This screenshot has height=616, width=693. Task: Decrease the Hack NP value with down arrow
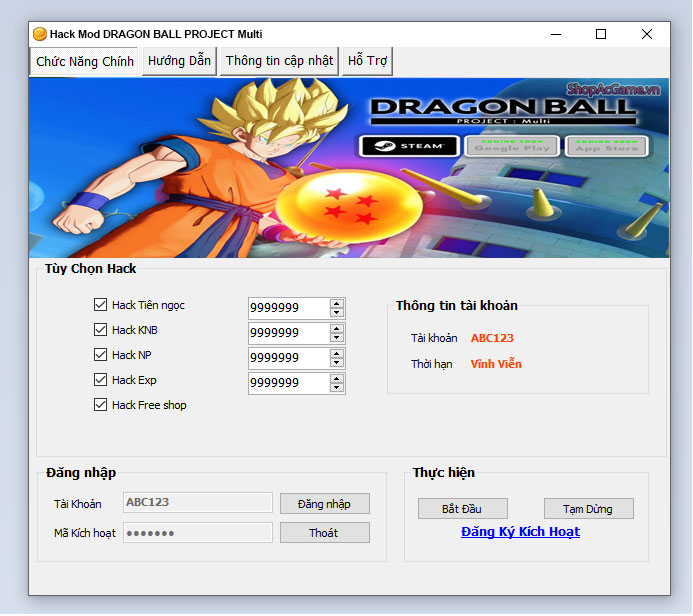click(337, 363)
